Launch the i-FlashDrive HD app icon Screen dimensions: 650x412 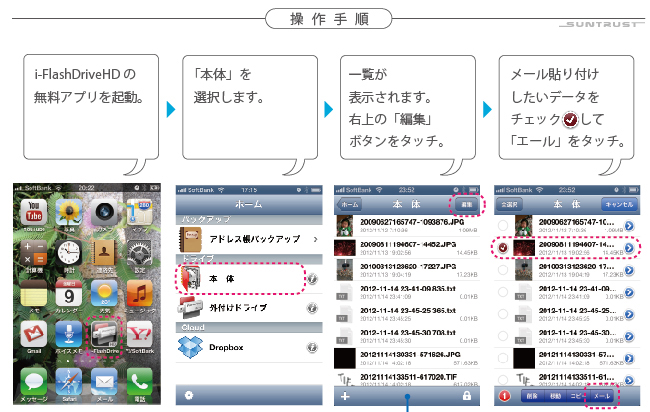point(104,334)
